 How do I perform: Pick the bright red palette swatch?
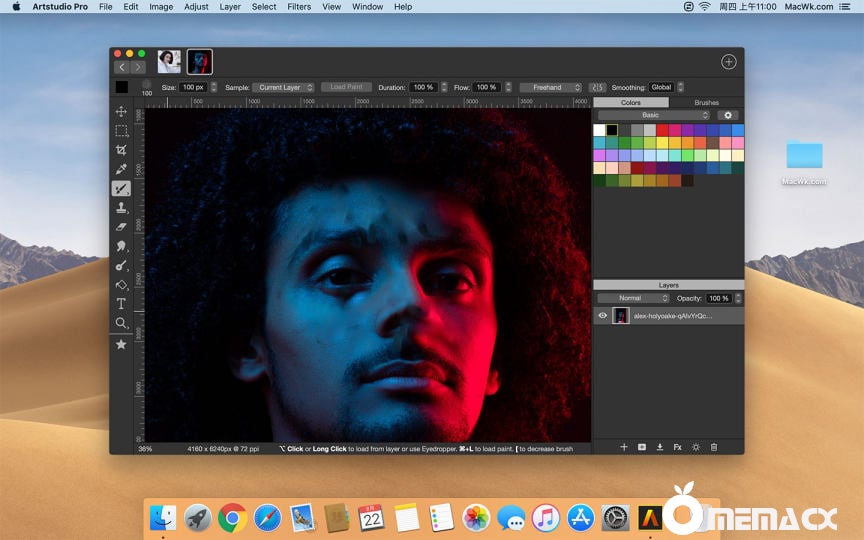coord(663,130)
